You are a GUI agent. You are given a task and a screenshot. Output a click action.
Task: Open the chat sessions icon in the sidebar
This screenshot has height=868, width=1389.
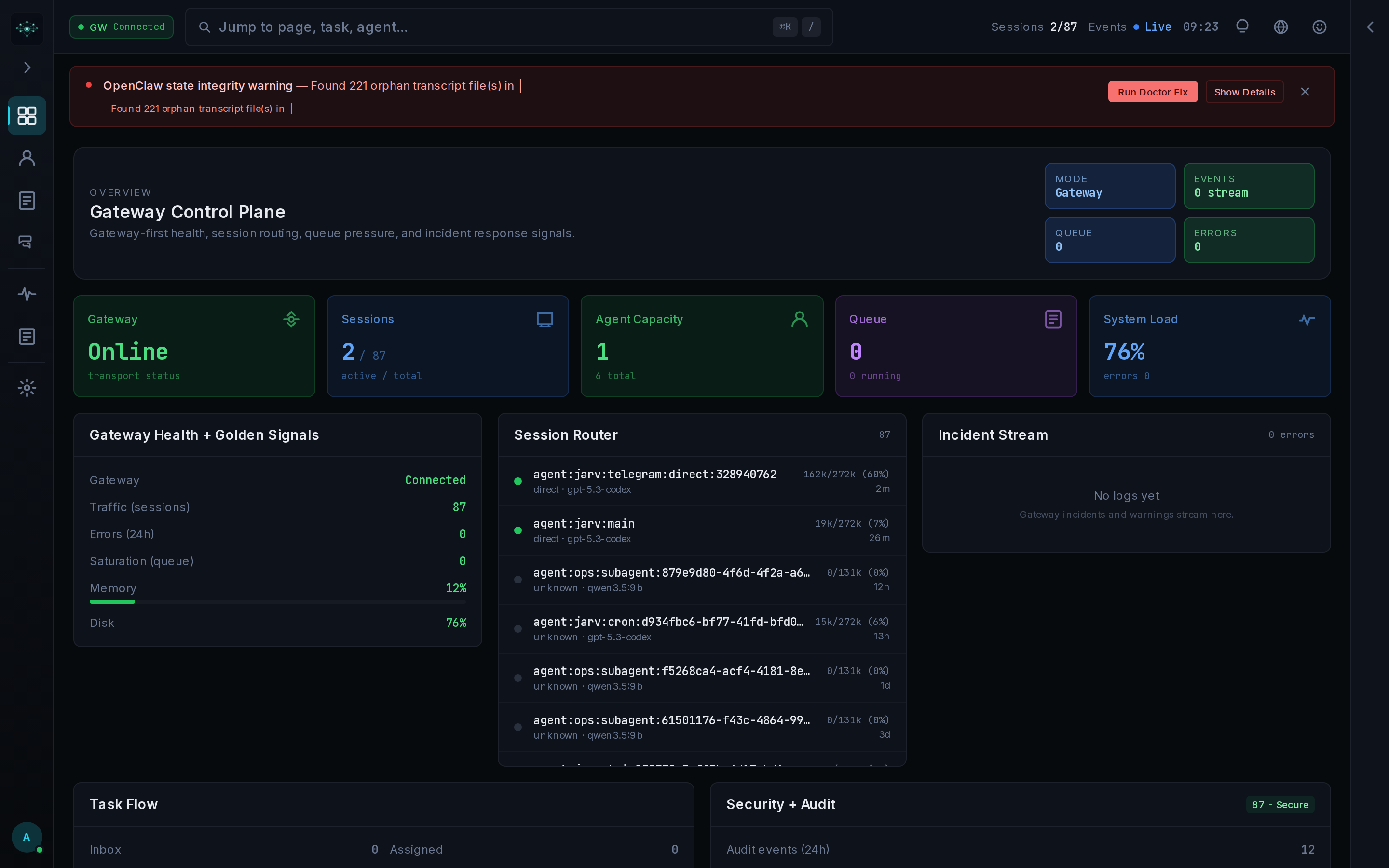coord(27,242)
